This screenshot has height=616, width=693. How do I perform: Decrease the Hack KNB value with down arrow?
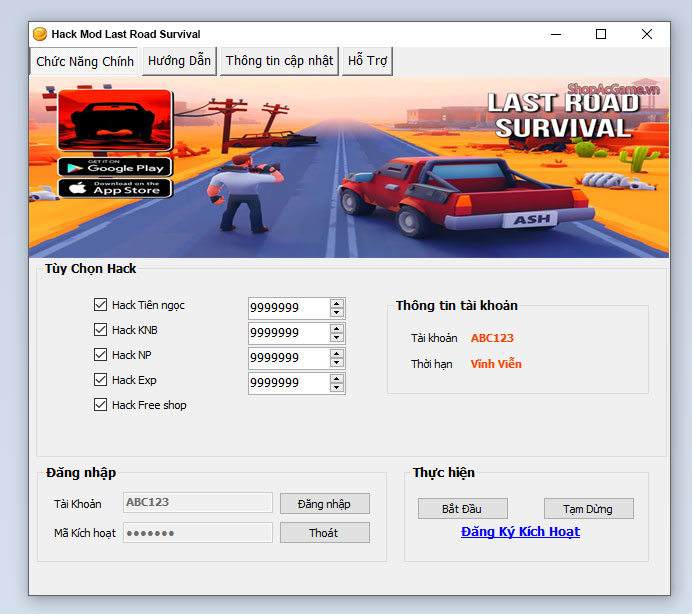pos(337,338)
